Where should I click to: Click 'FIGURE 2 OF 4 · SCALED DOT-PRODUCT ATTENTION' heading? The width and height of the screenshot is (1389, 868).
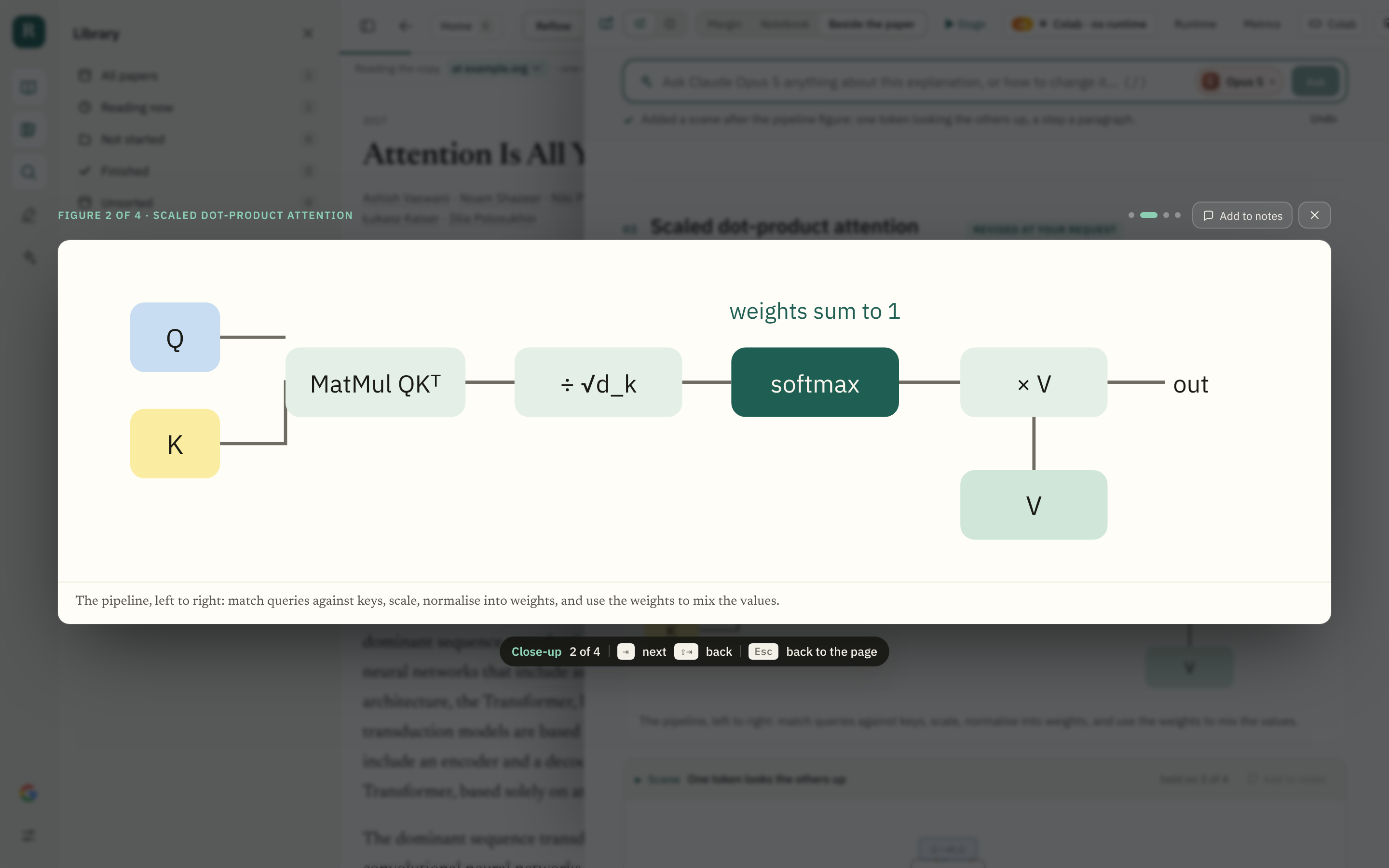[205, 215]
